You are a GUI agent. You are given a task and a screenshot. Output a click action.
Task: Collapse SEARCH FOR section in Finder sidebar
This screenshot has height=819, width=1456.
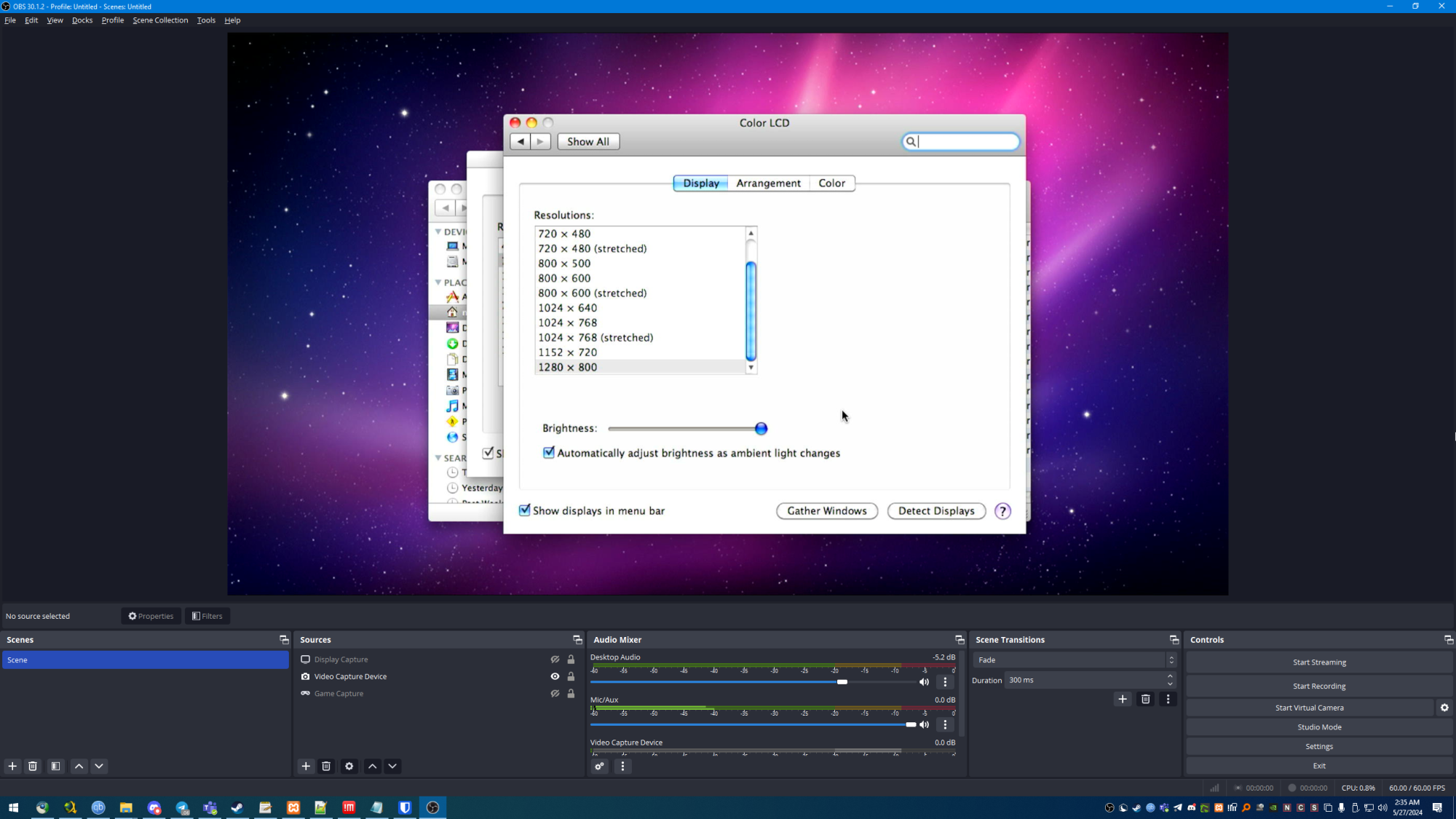point(438,458)
